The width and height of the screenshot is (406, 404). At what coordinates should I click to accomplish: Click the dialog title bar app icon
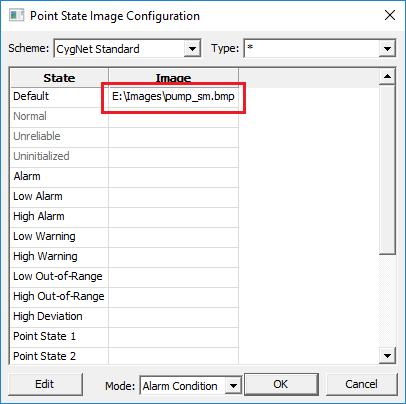click(16, 16)
